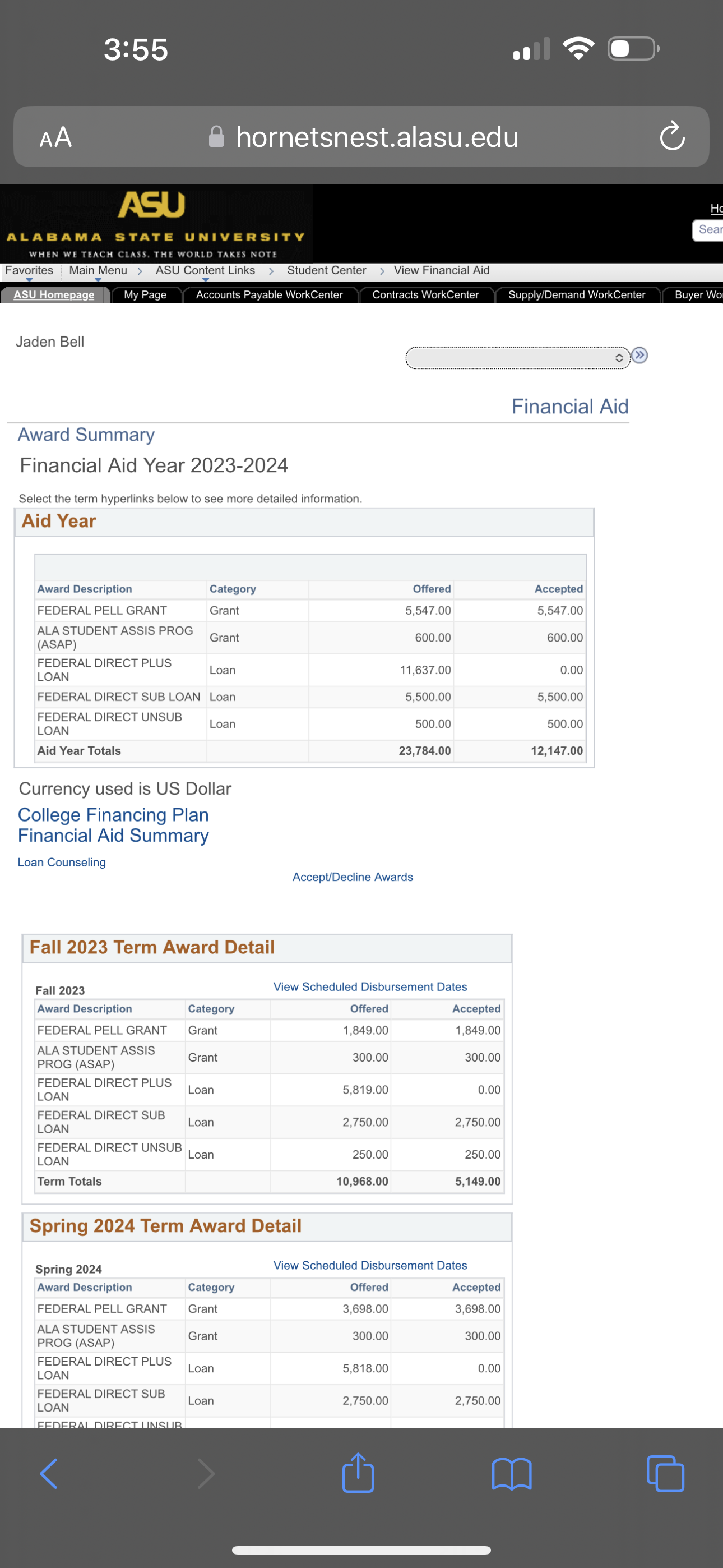Viewport: 723px width, 1568px height.
Task: Click View Financial Aid breadcrumb
Action: tap(441, 270)
